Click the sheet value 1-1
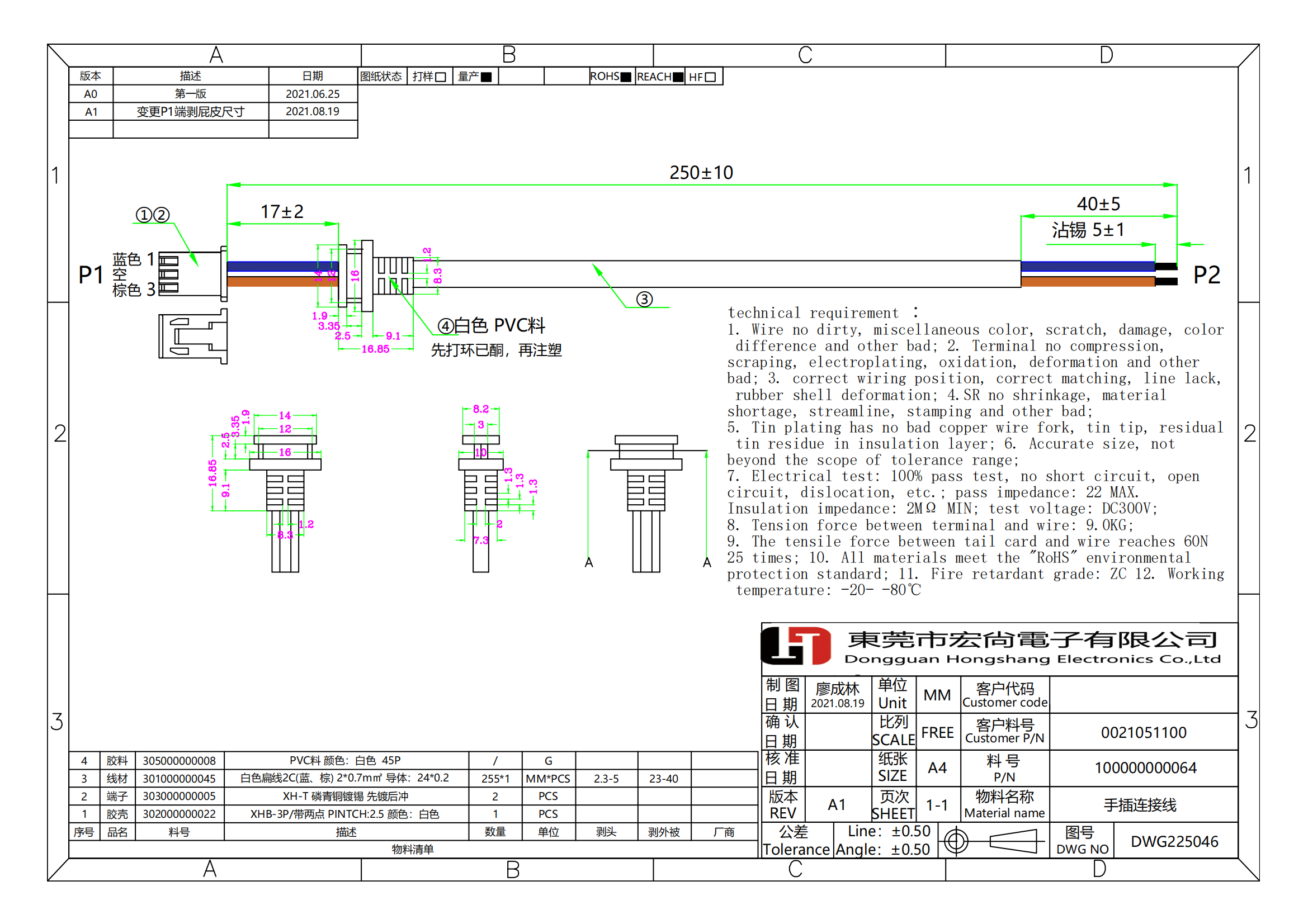1308x924 pixels. (x=937, y=805)
